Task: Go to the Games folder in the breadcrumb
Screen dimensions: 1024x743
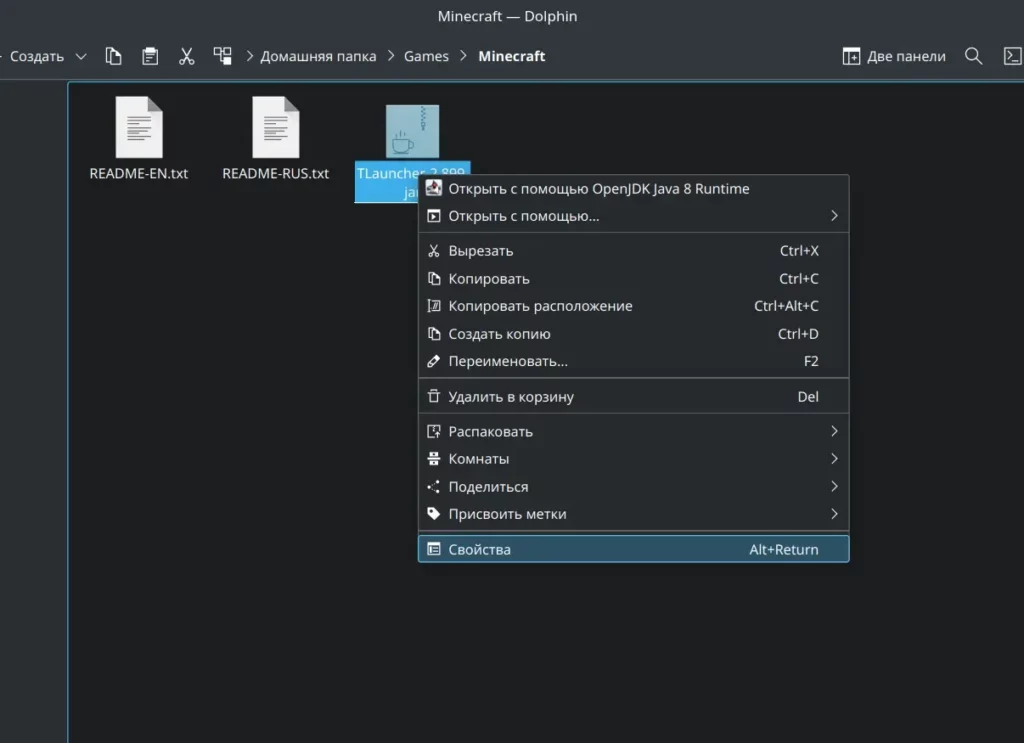Action: [426, 56]
